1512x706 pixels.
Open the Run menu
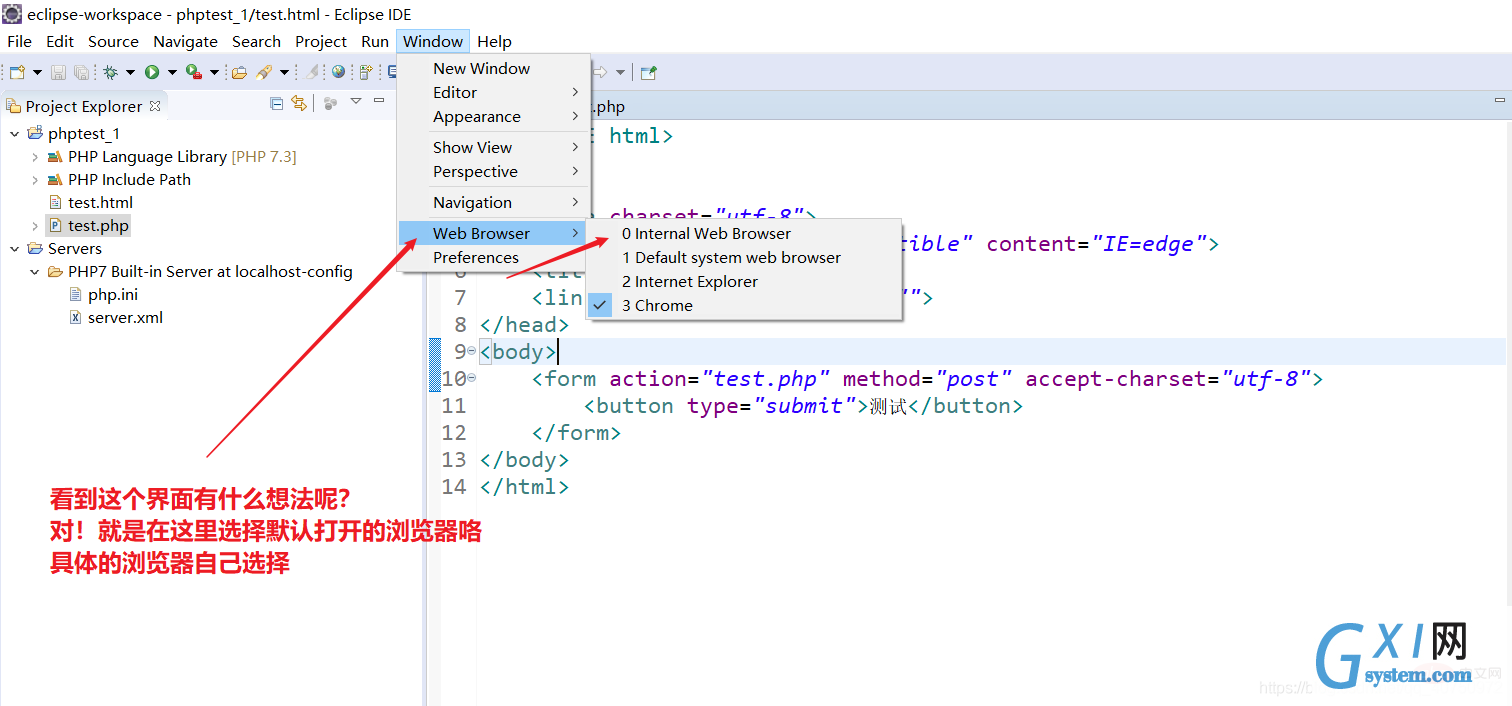tap(375, 41)
